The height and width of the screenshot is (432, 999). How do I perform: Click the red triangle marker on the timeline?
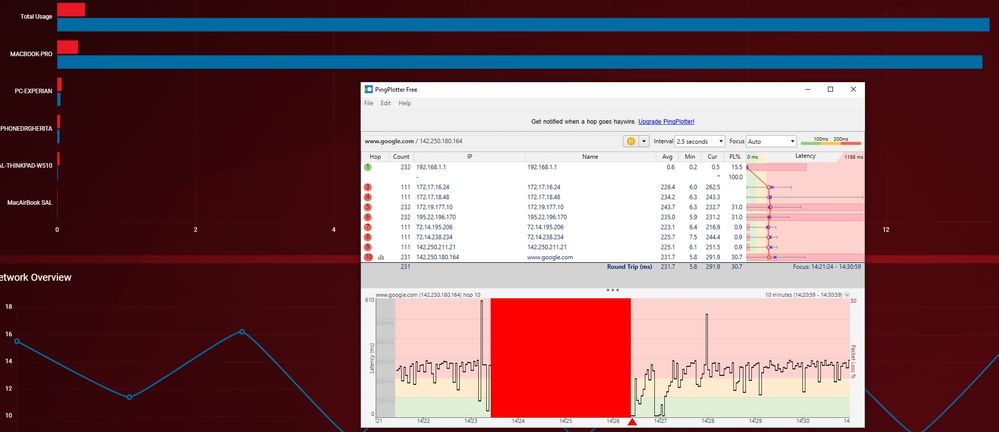(632, 422)
